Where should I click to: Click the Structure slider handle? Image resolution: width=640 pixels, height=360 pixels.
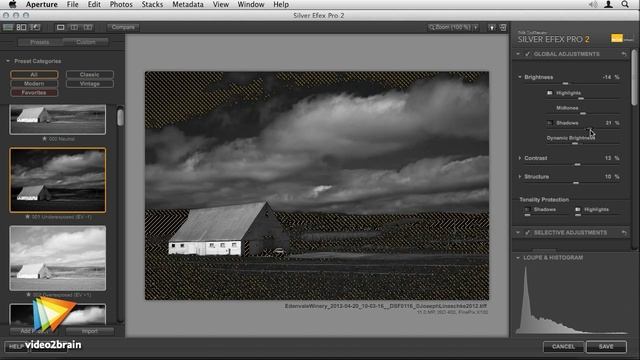point(576,183)
